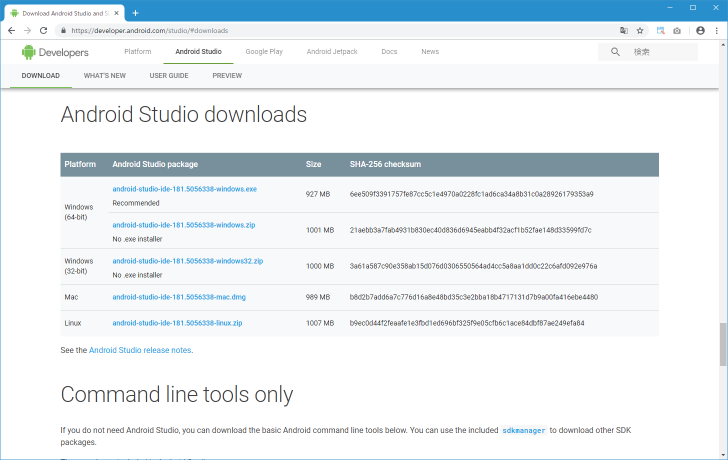Click the search magnifier icon
Viewport: 728px width, 460px height.
[615, 52]
